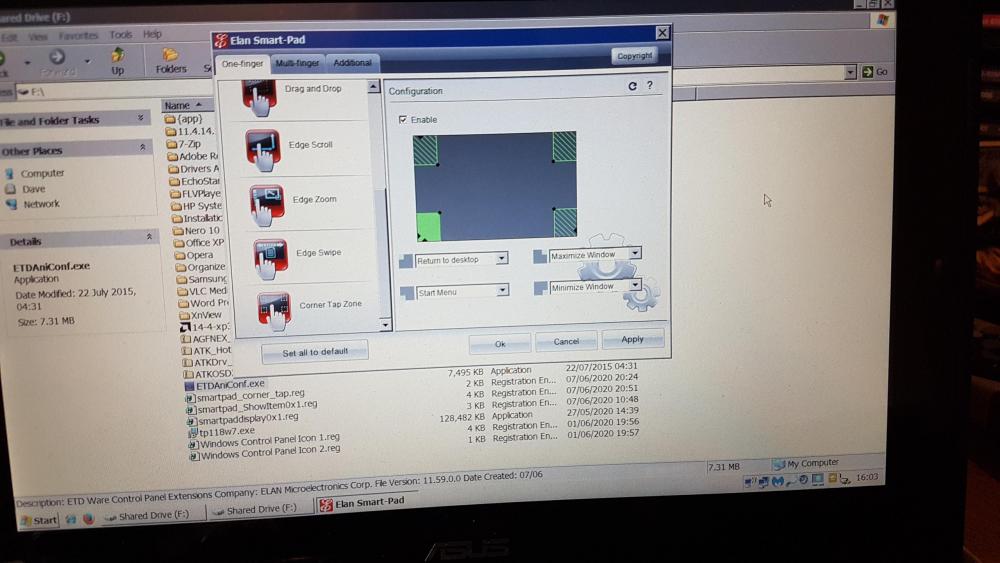Select the bottom-right corner tap zone
Screen dimensions: 1000x563
tap(565, 223)
